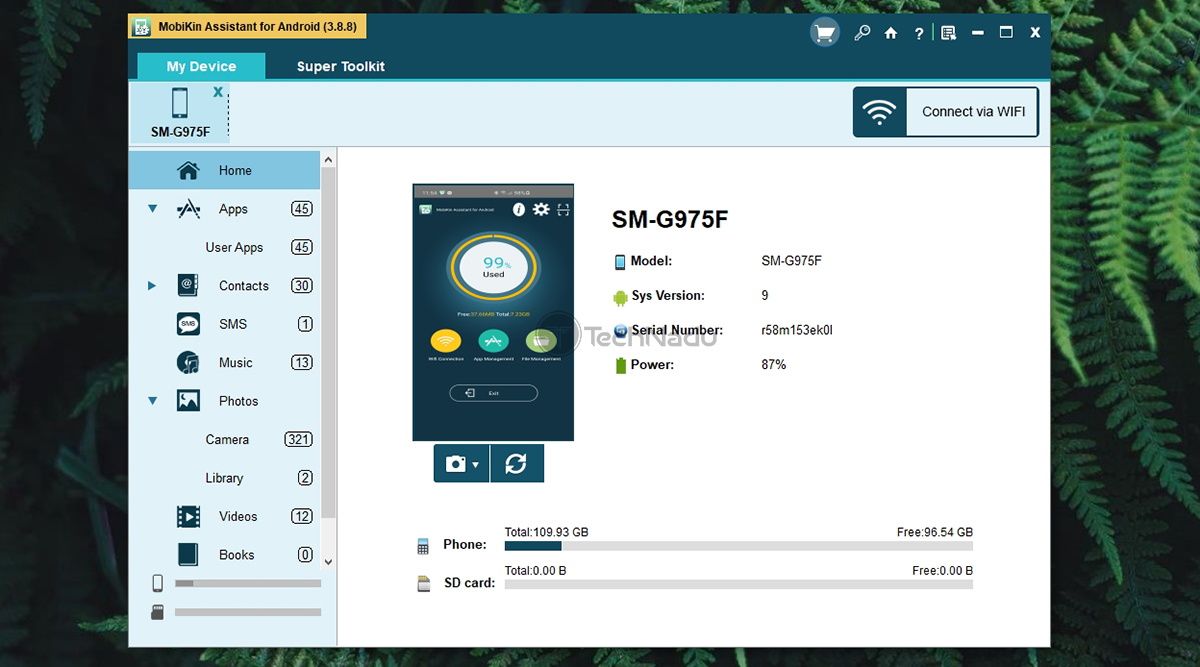Go to Home in the sidebar
Screen dimensions: 1200x667
pos(224,170)
